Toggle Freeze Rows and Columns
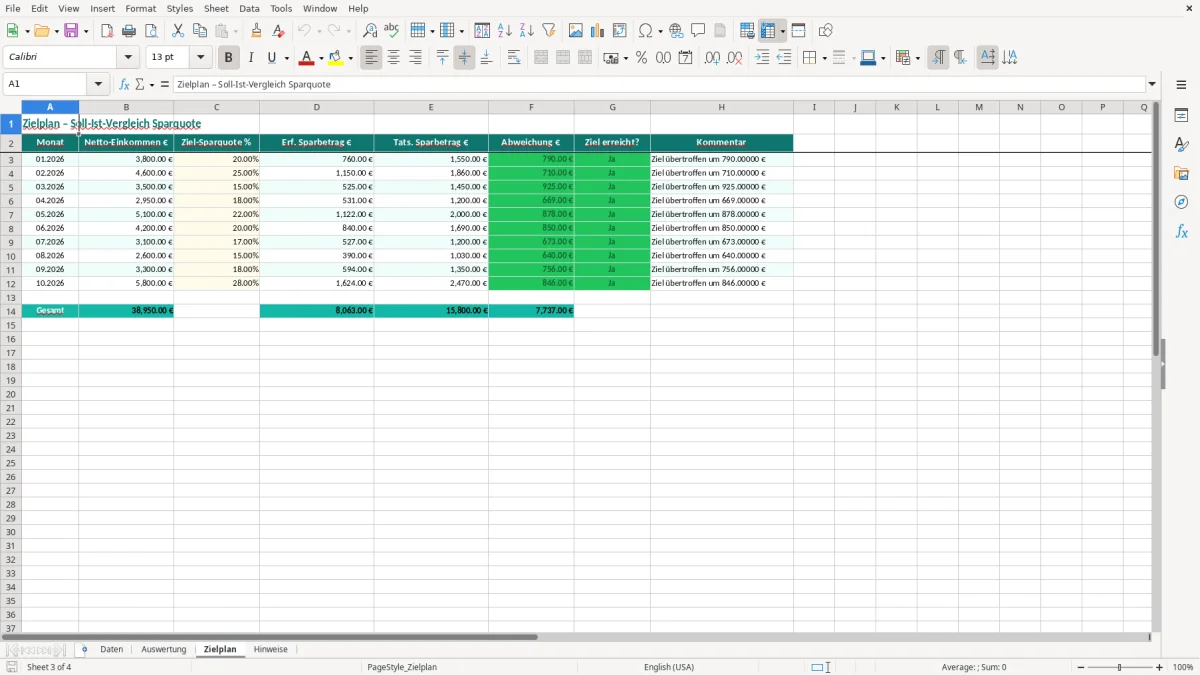The height and width of the screenshot is (675, 1200). point(768,31)
